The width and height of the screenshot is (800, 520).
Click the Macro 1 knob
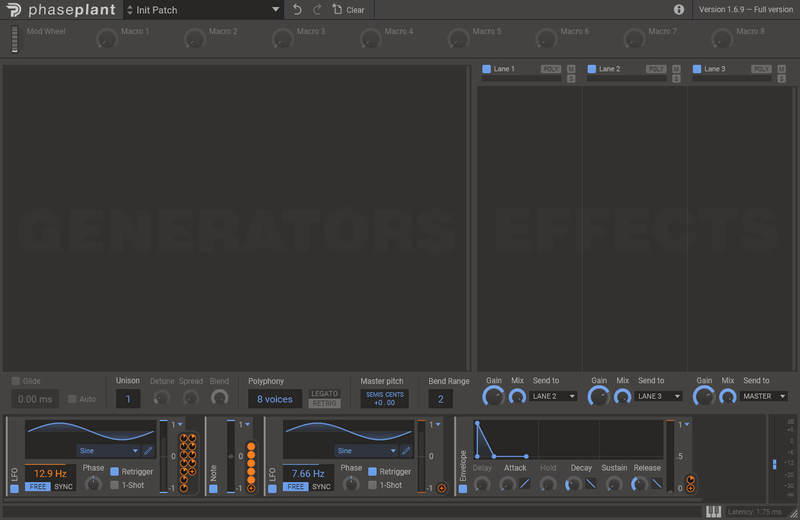pos(107,39)
